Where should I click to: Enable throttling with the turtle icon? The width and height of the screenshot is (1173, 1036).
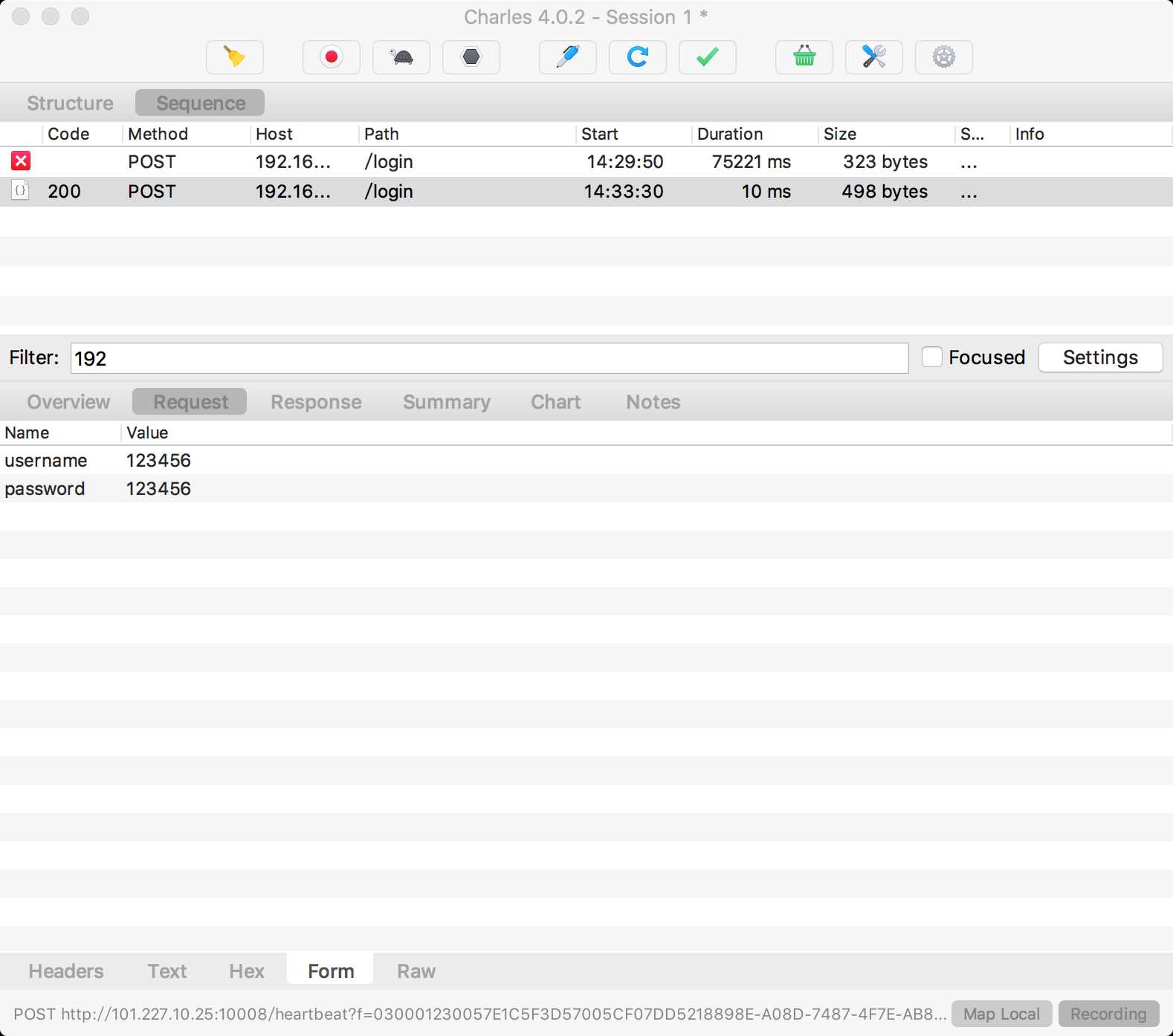click(x=401, y=57)
